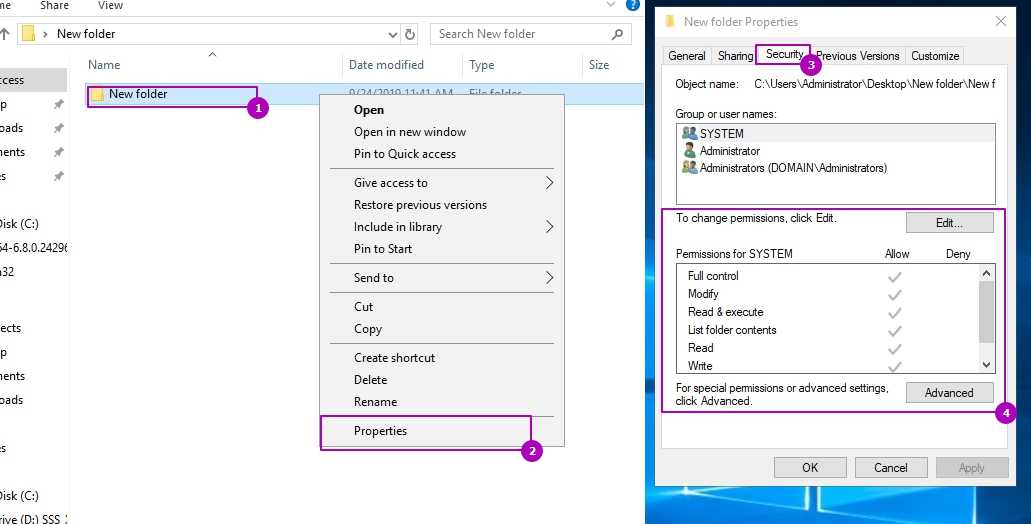Click the Search New folder field
Screen dimensions: 1031x524
520,34
